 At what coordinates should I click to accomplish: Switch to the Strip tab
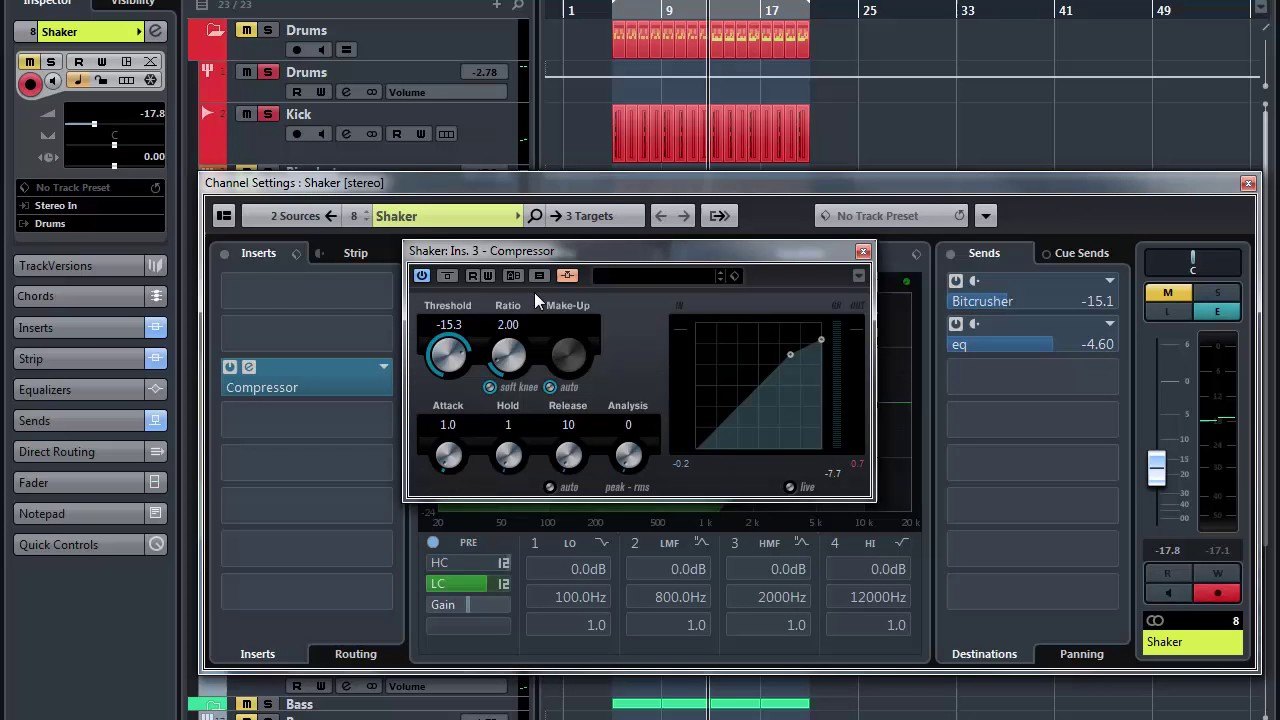coord(355,253)
